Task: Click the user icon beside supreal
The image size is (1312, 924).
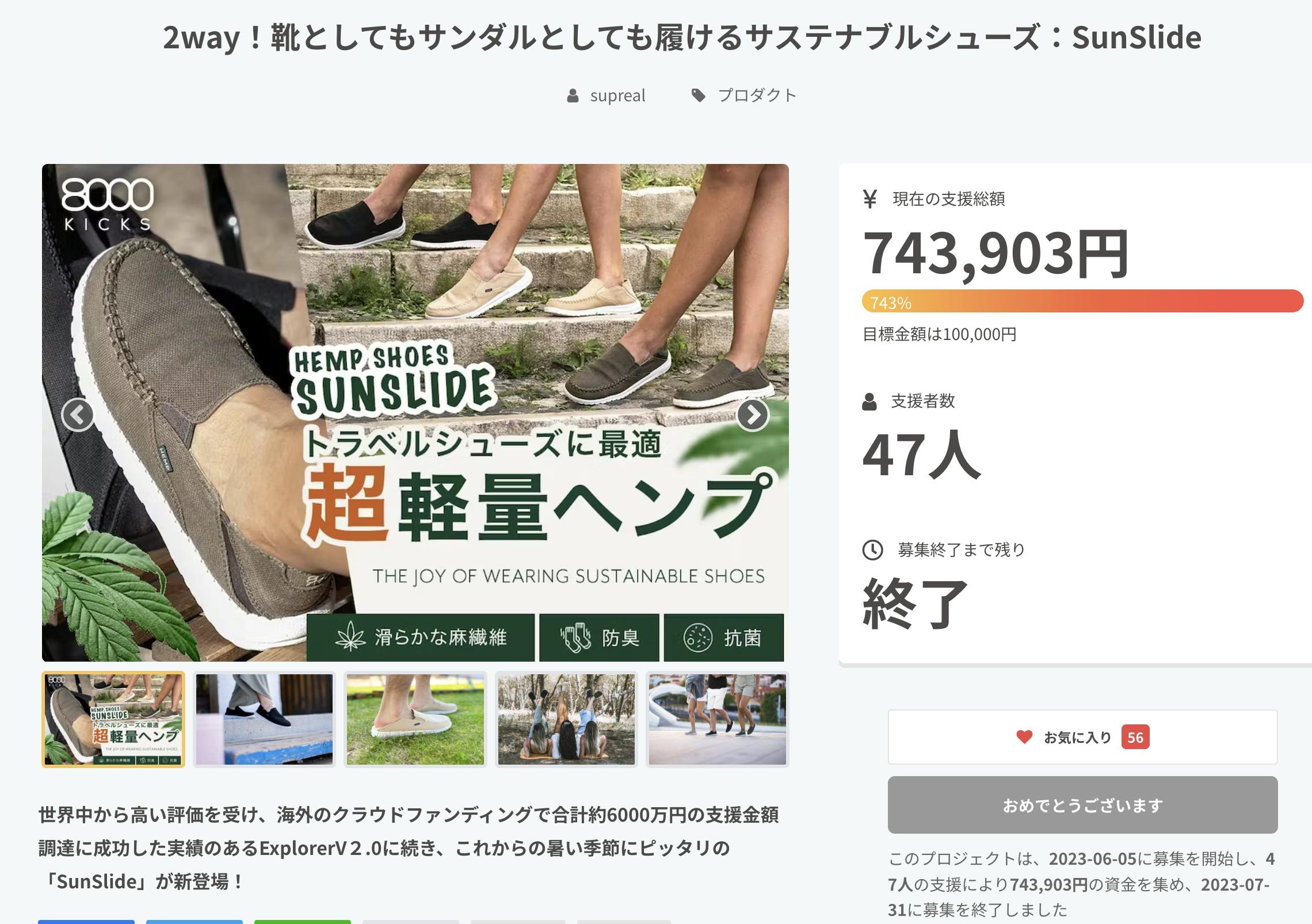Action: coord(573,96)
